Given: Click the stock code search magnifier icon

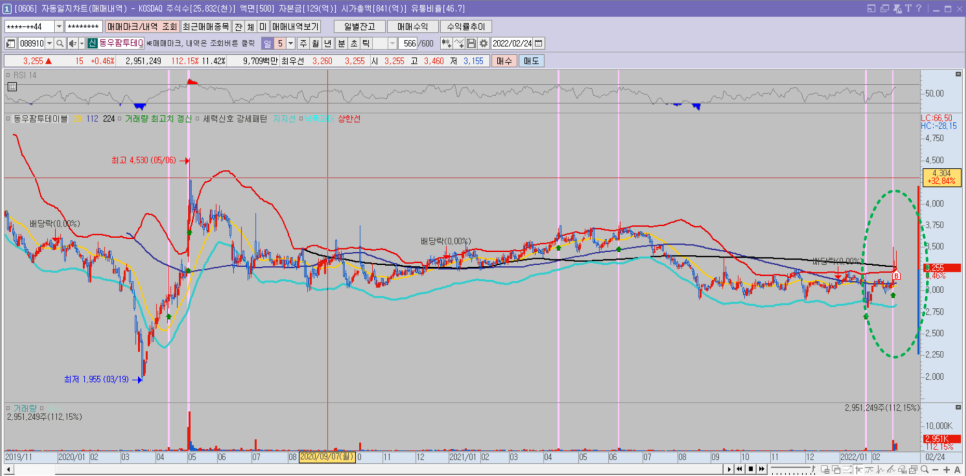Looking at the screenshot, I should 60,44.
